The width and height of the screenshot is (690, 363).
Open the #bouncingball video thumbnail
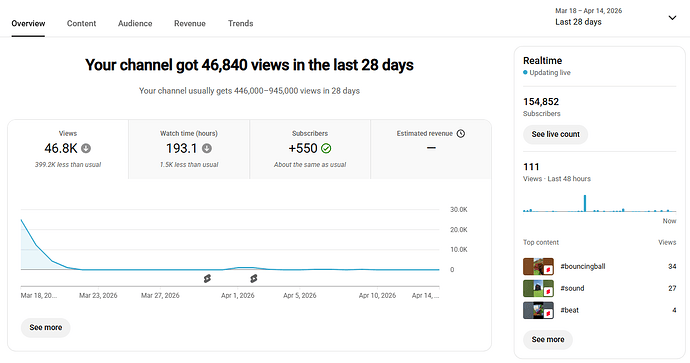click(x=538, y=267)
